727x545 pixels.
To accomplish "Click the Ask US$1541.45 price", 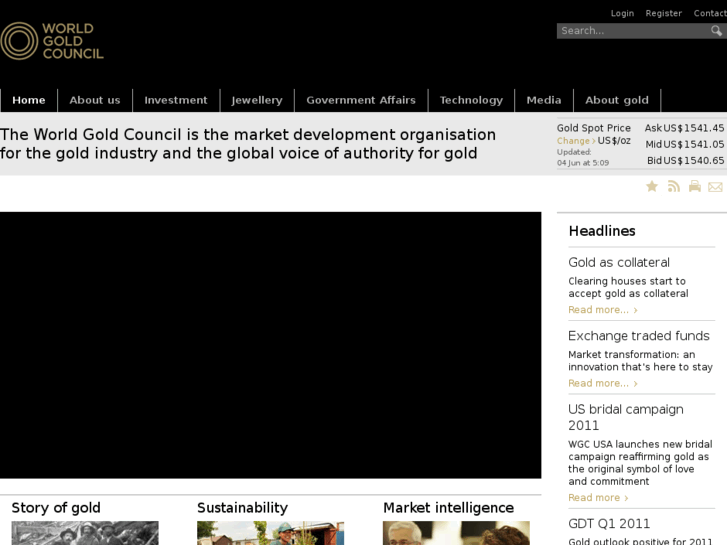I will (684, 128).
